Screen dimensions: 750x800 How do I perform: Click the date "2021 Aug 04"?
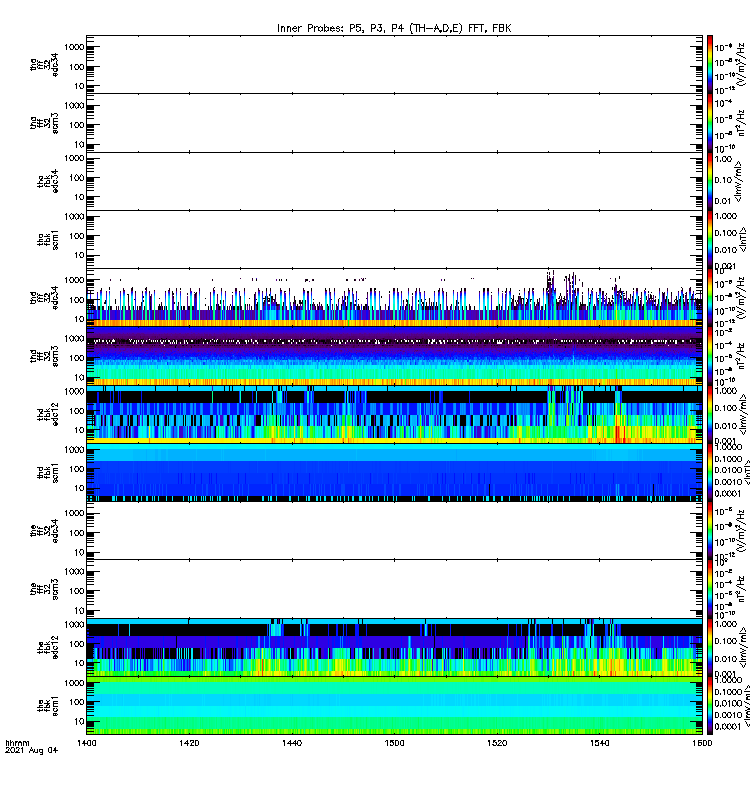click(x=31, y=751)
